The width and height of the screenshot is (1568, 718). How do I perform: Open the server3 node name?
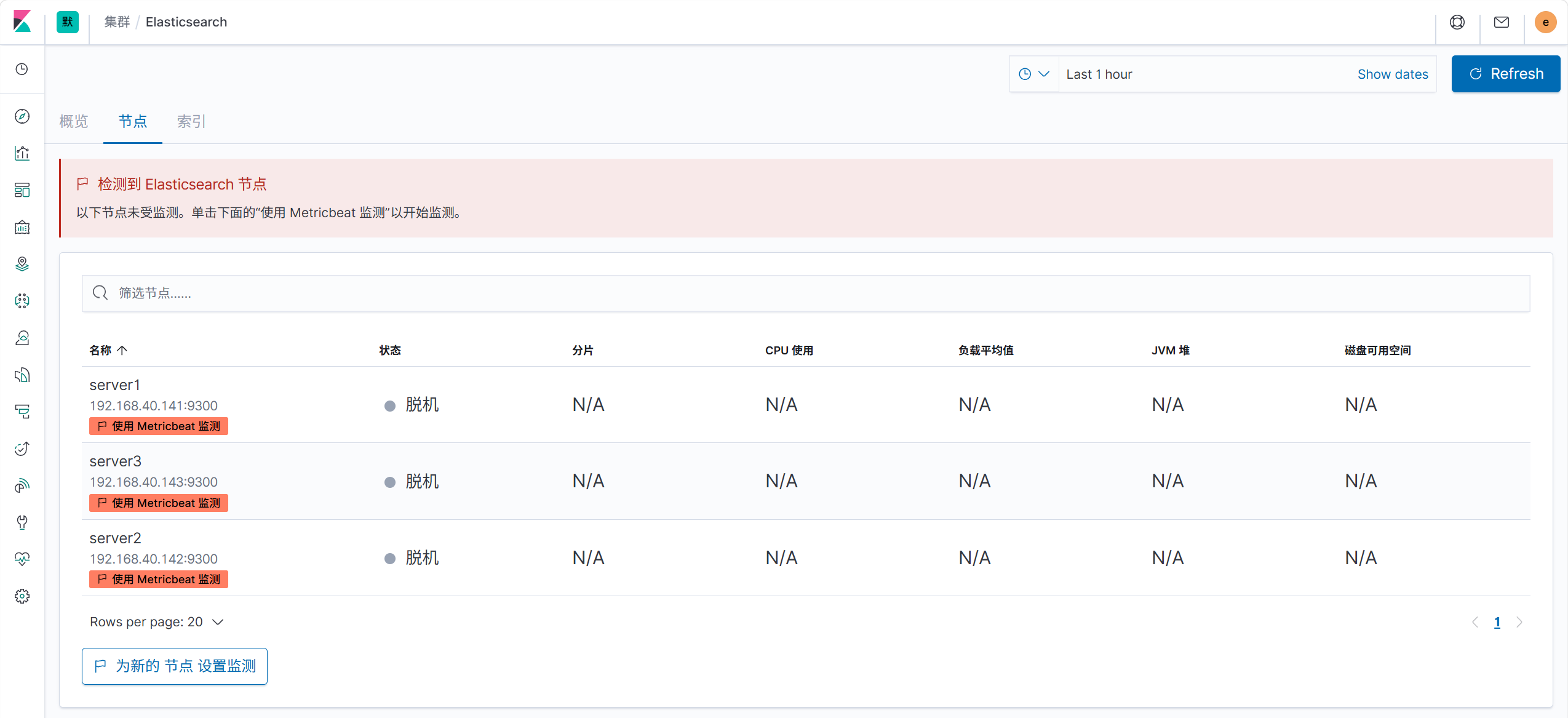click(x=116, y=461)
